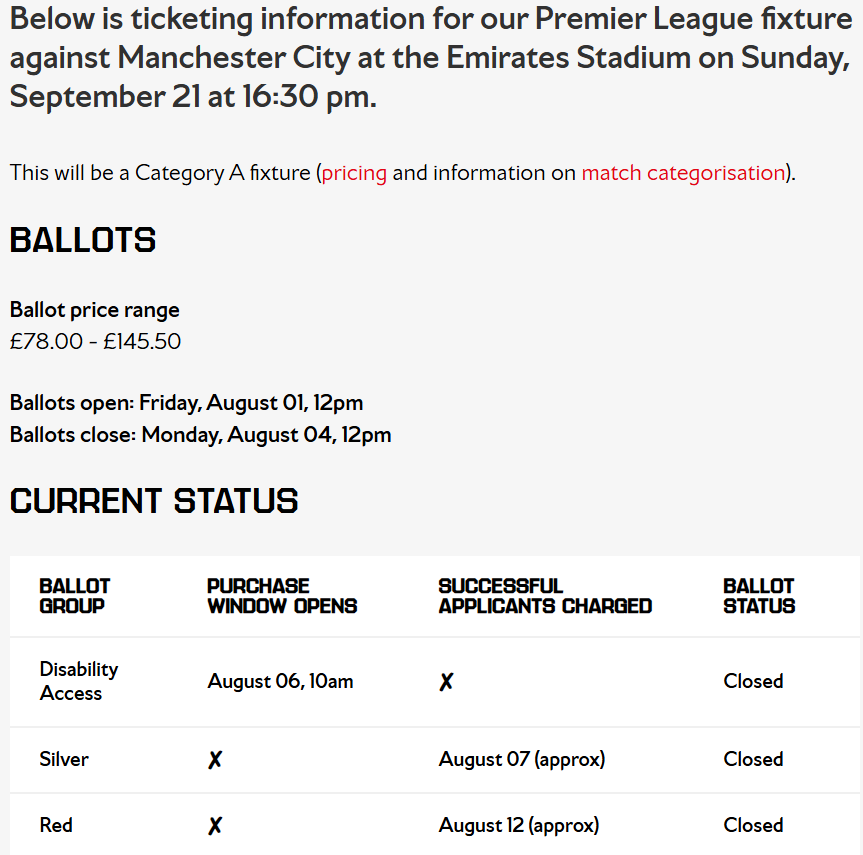Click the X mark in Disability Access row
Viewport: 863px width, 855px height.
pyautogui.click(x=446, y=682)
